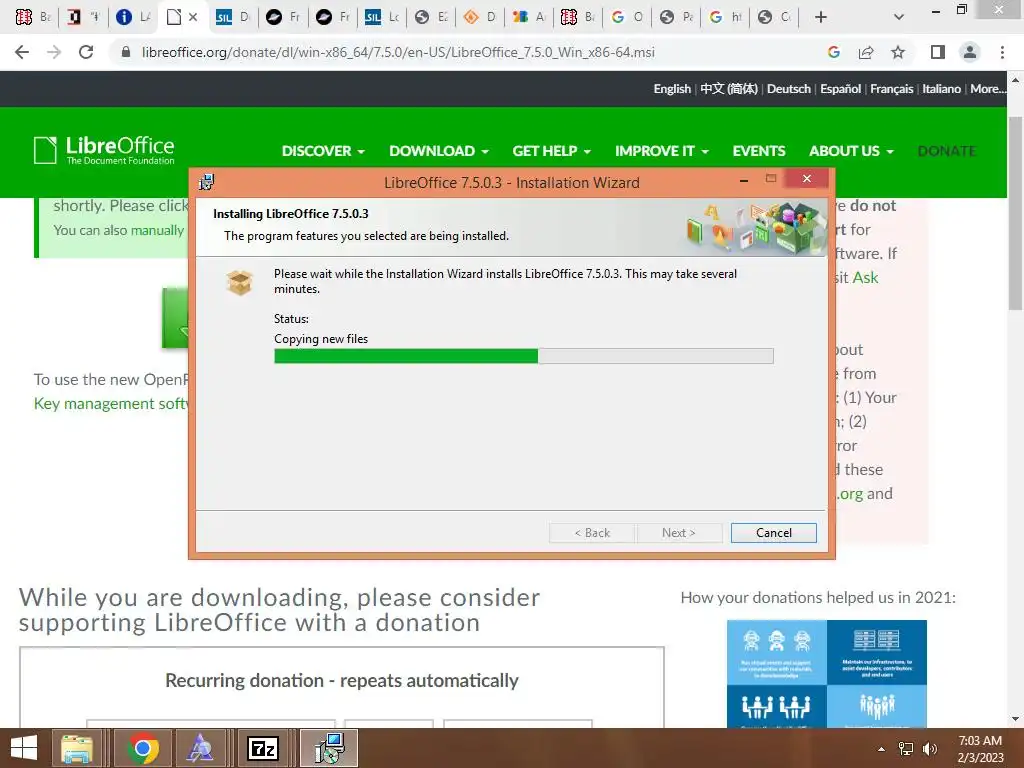
Task: Open the Chrome profile avatar
Action: 970,52
